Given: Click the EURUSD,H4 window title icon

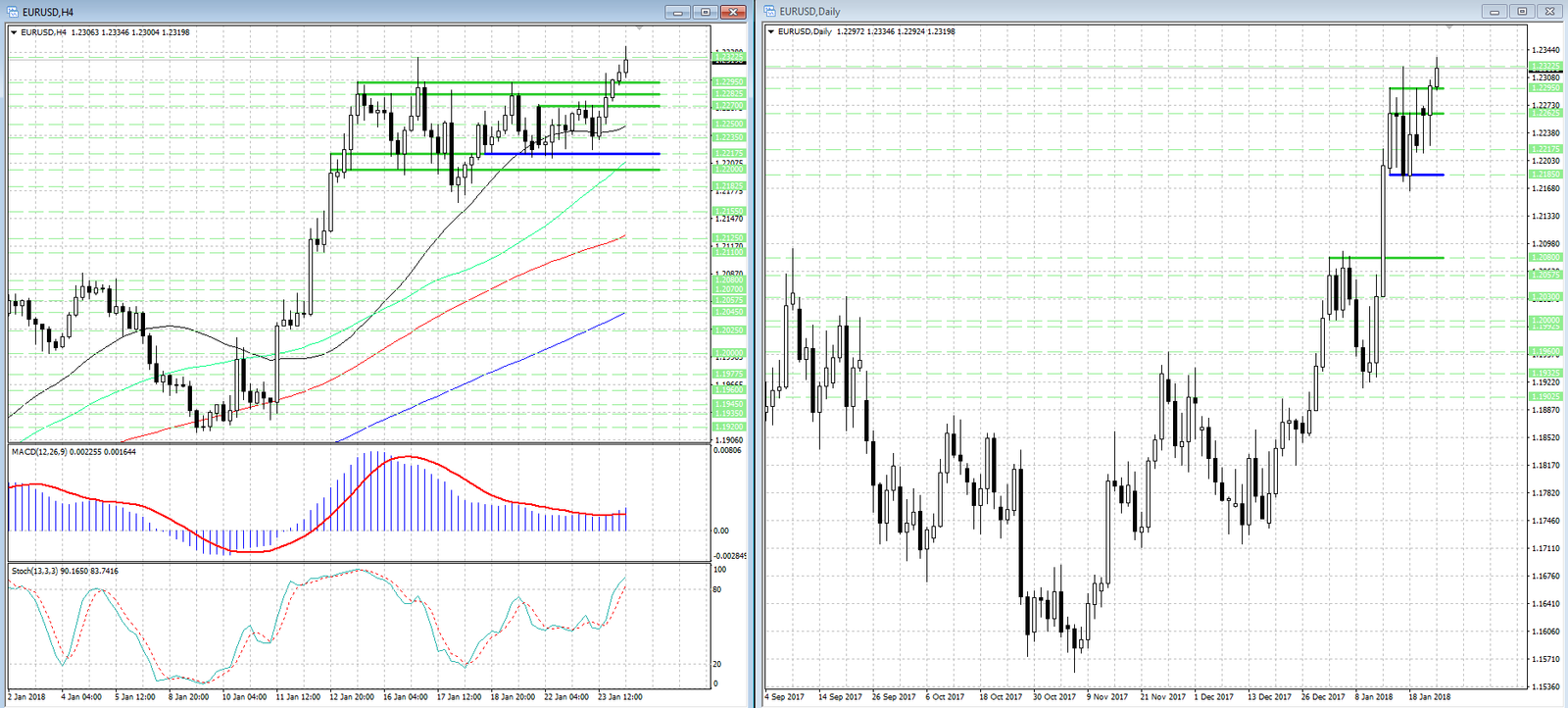Looking at the screenshot, I should coord(13,12).
